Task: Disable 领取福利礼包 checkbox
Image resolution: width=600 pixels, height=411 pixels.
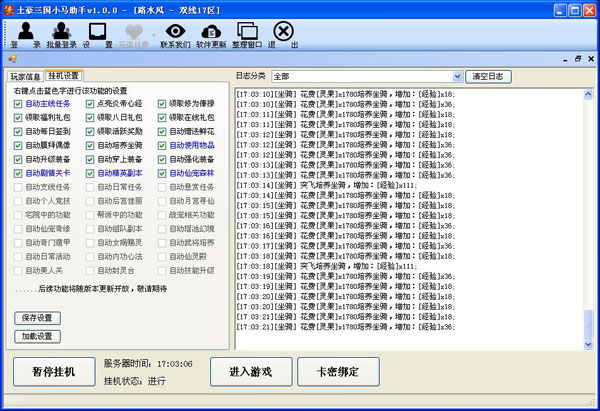Action: click(x=18, y=117)
